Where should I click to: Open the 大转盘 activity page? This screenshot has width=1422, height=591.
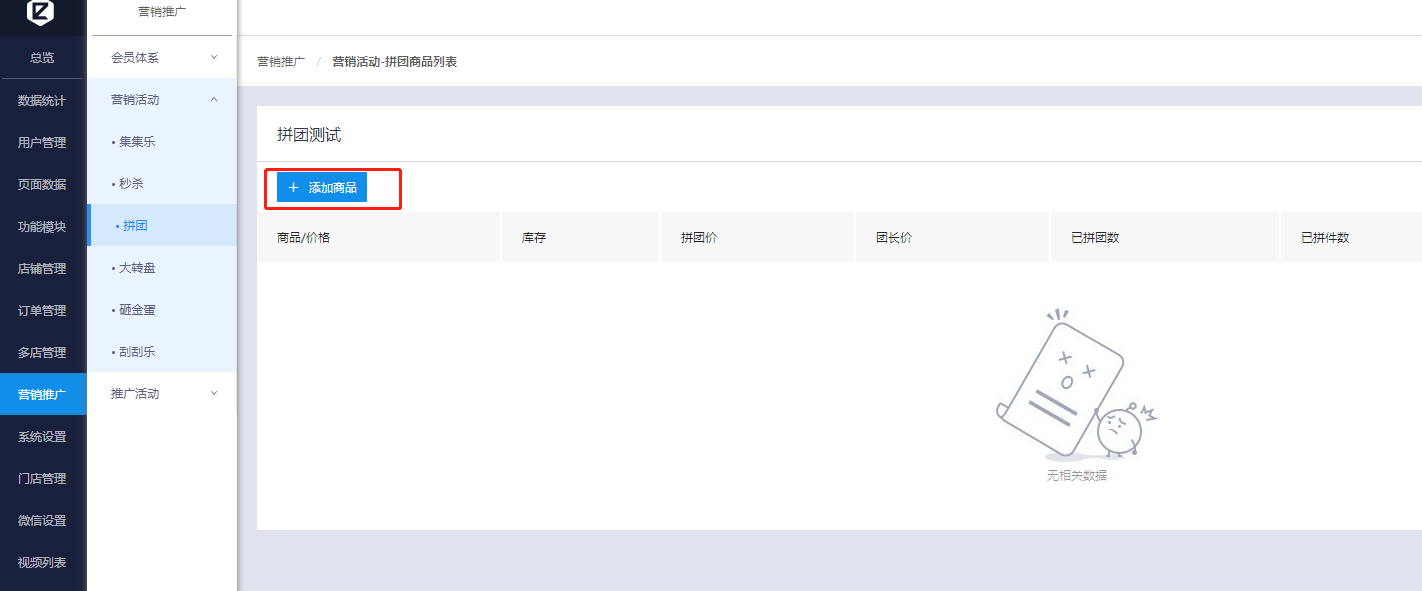[137, 268]
